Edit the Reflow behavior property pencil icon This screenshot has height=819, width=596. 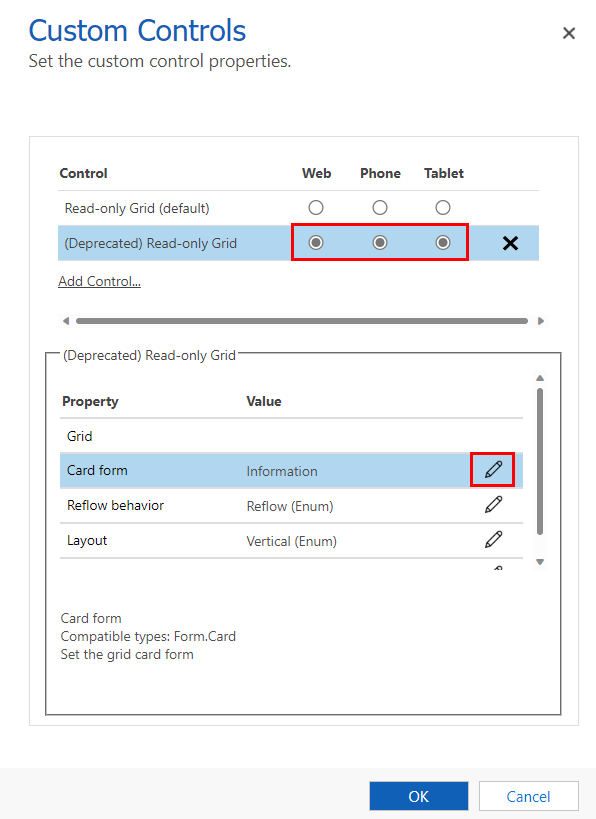[493, 505]
